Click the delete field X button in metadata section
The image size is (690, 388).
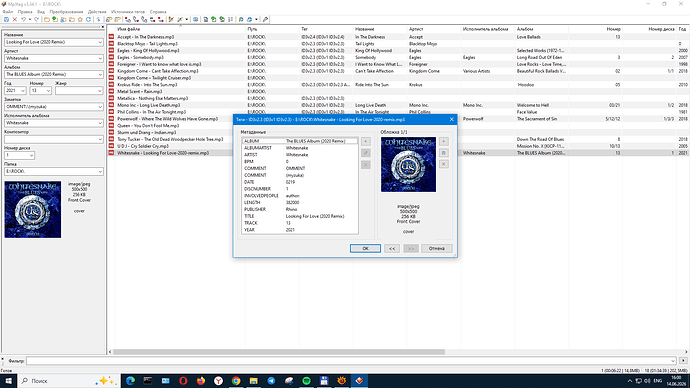pyautogui.click(x=366, y=165)
